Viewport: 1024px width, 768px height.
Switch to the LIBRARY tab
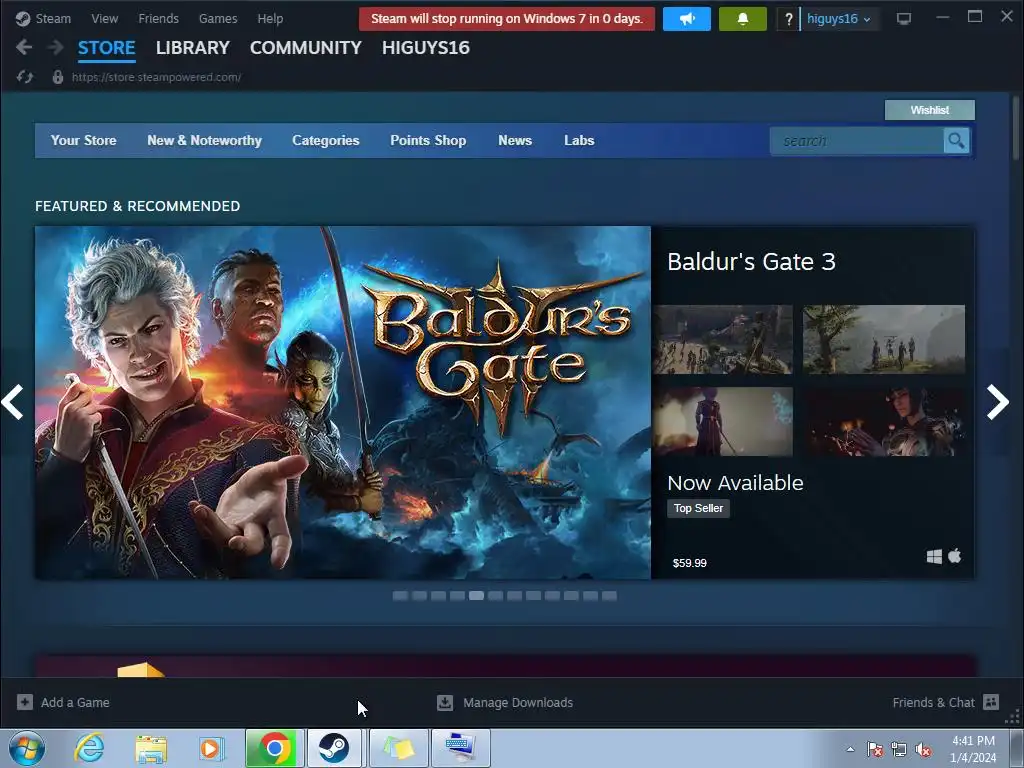click(x=193, y=48)
